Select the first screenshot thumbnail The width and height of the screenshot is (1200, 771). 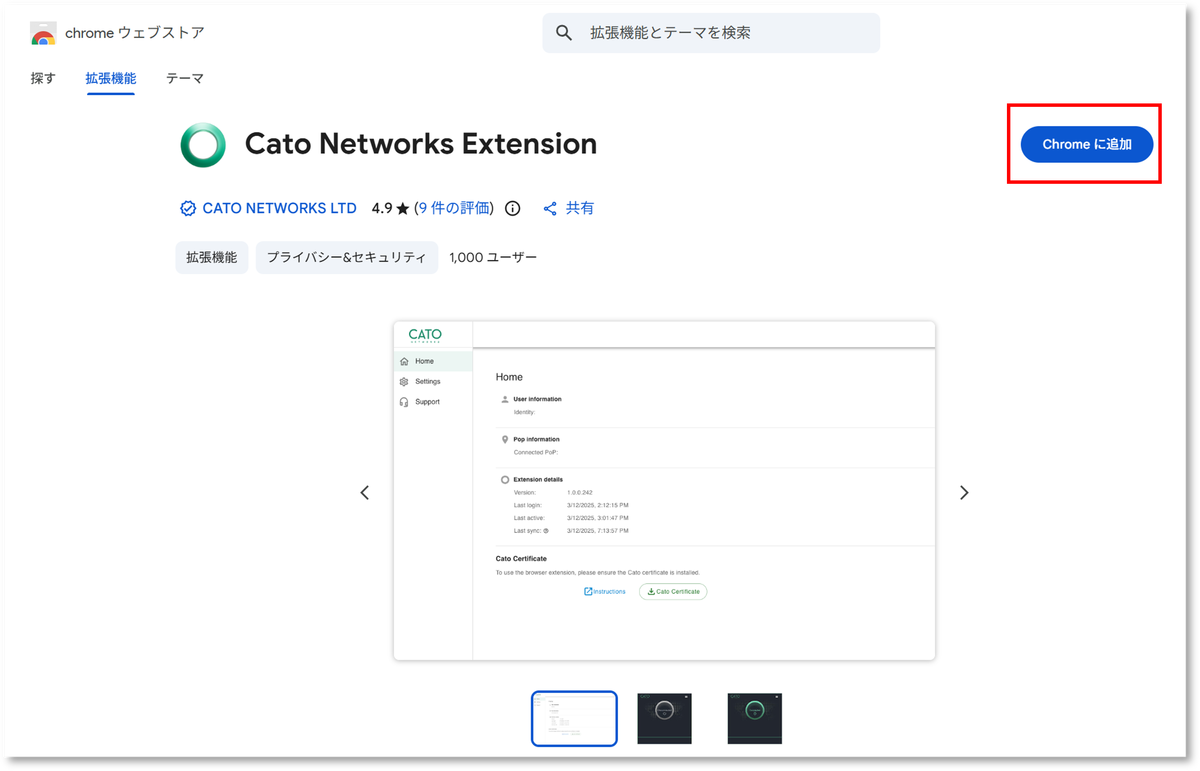(x=574, y=718)
